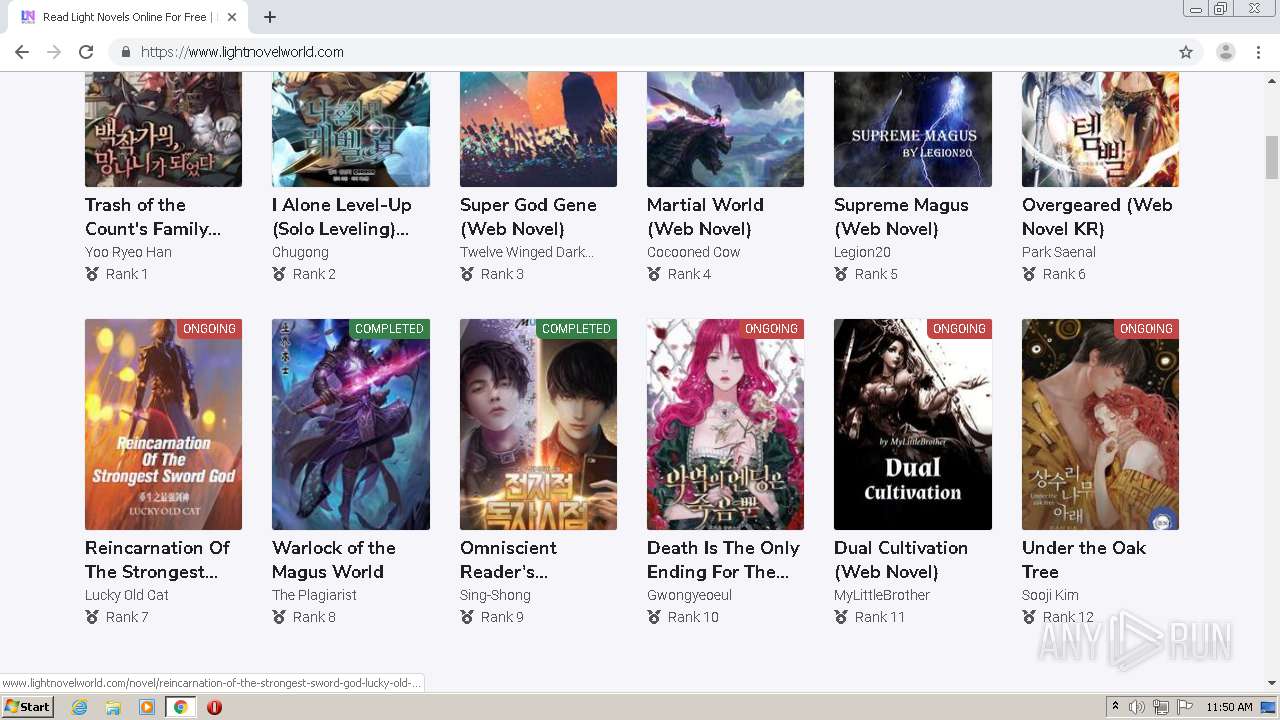Click author name Chugong
Viewport: 1280px width, 720px height.
(300, 252)
